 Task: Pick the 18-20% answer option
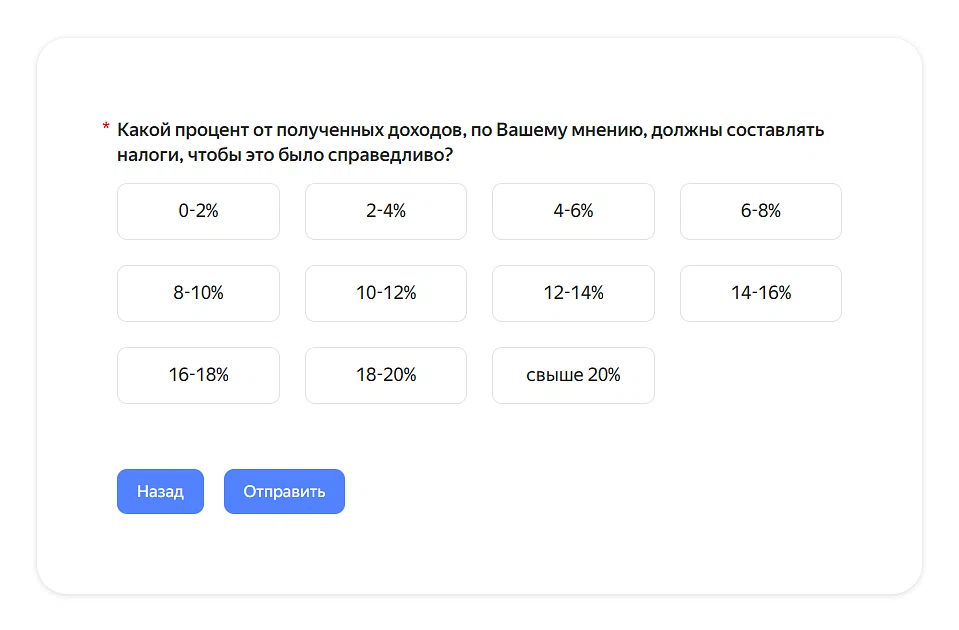point(385,375)
